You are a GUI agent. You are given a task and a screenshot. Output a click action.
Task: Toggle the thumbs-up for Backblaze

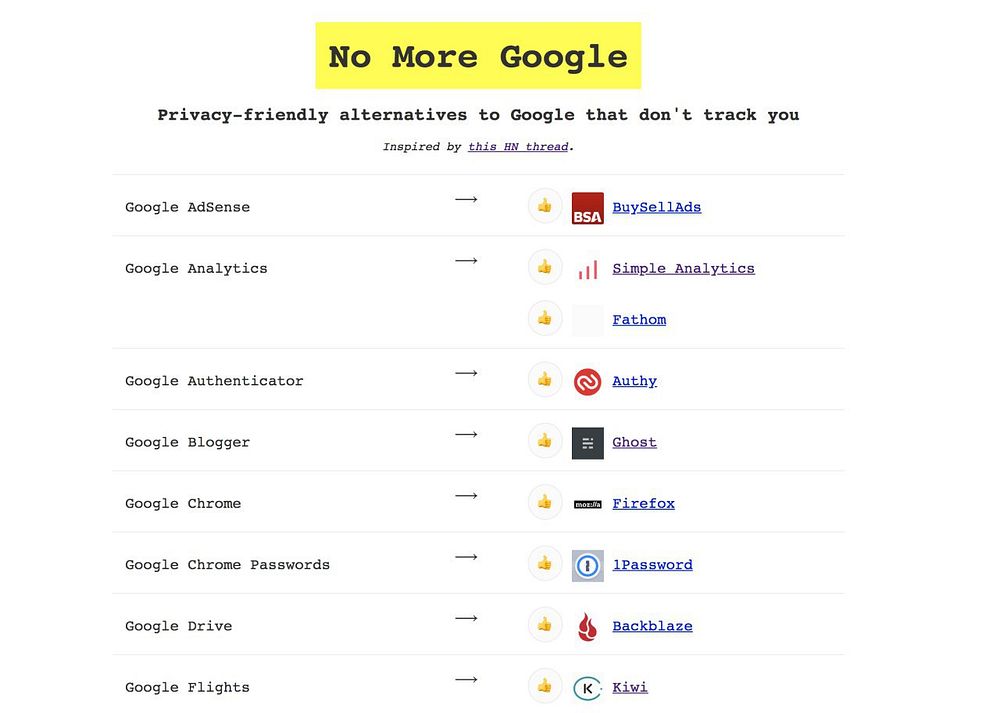click(x=545, y=625)
